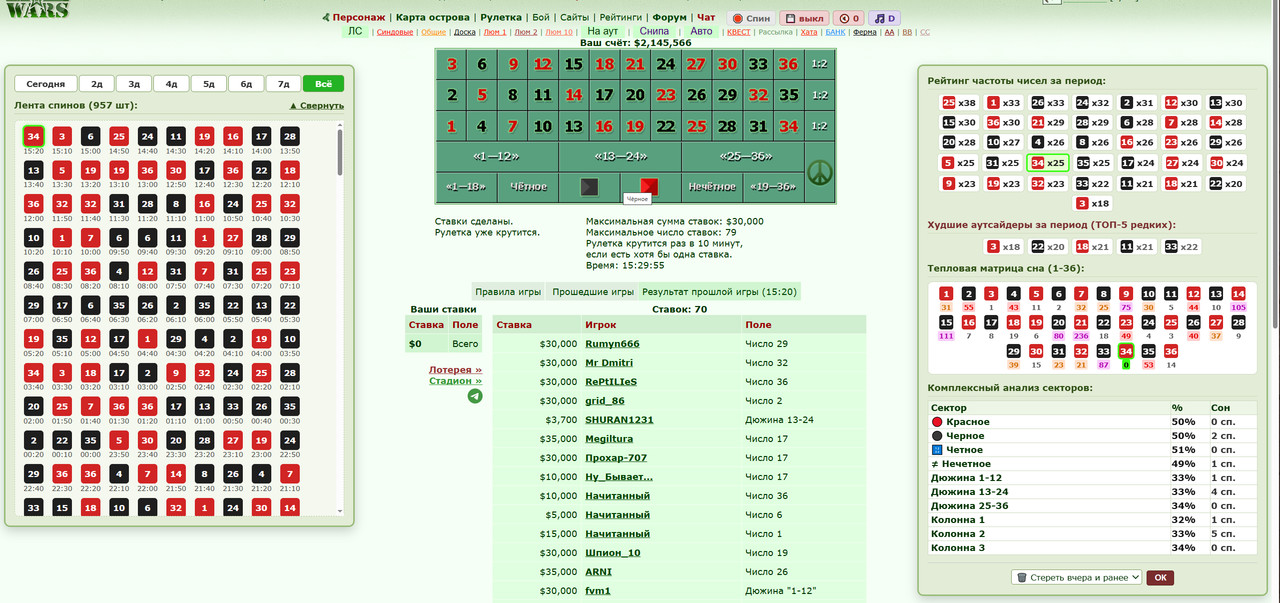Viewport: 1280px width, 603px height.
Task: Open the Стадион link
Action: (x=455, y=381)
